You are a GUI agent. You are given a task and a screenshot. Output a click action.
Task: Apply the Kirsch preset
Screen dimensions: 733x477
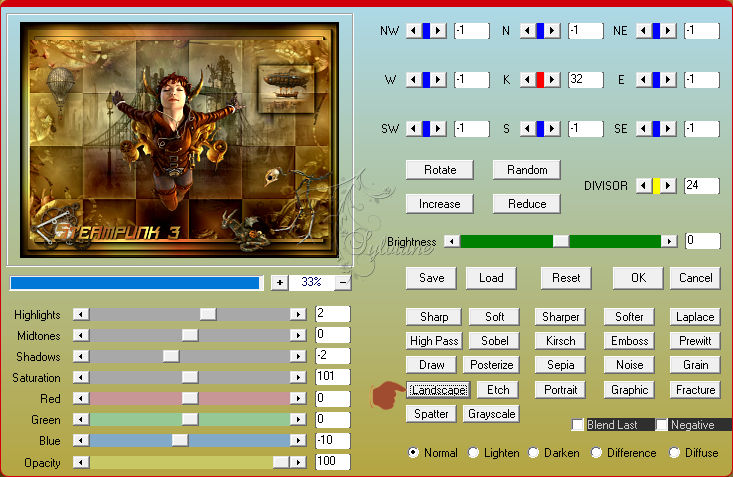coord(560,341)
